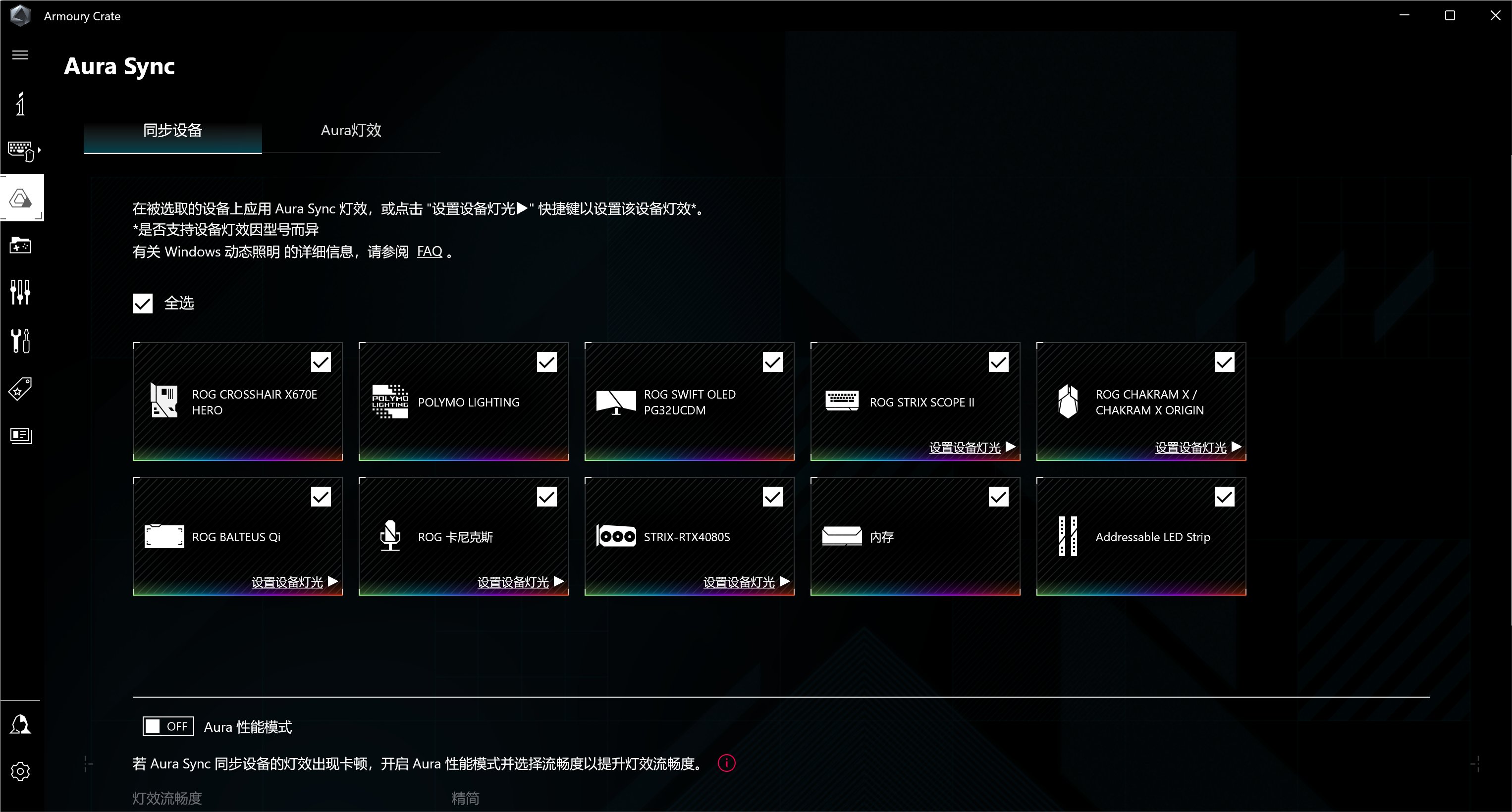Click 设置设备灯光 for STRIX-RTX4080S

coord(747,582)
